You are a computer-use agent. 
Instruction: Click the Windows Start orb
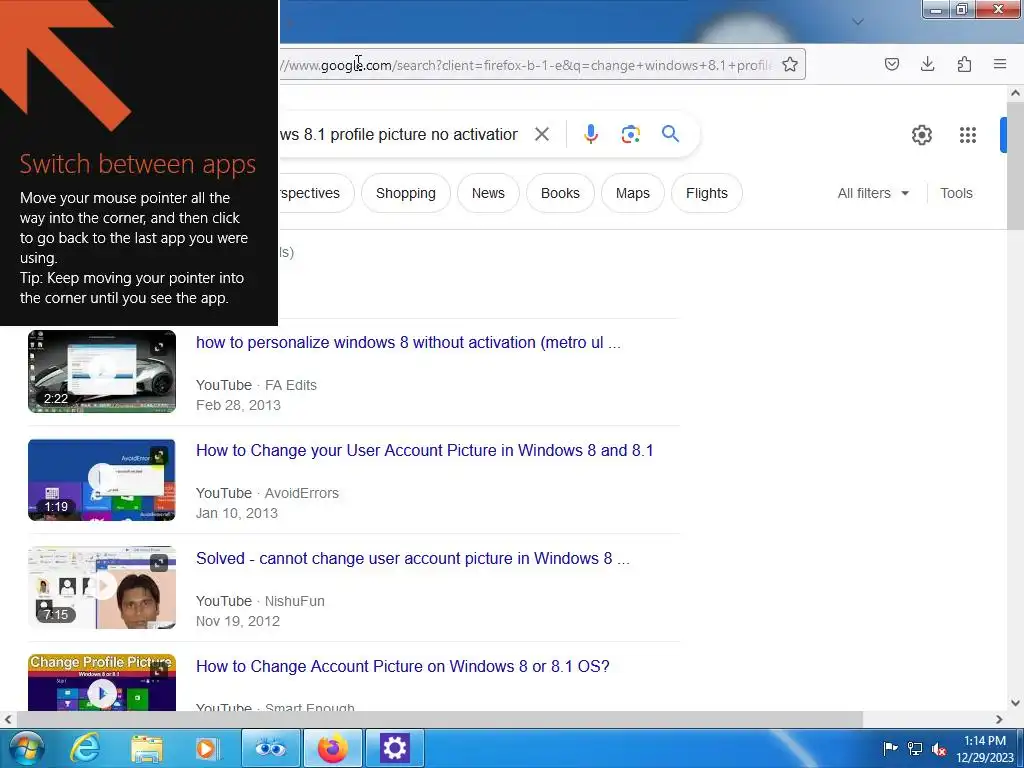click(x=26, y=748)
